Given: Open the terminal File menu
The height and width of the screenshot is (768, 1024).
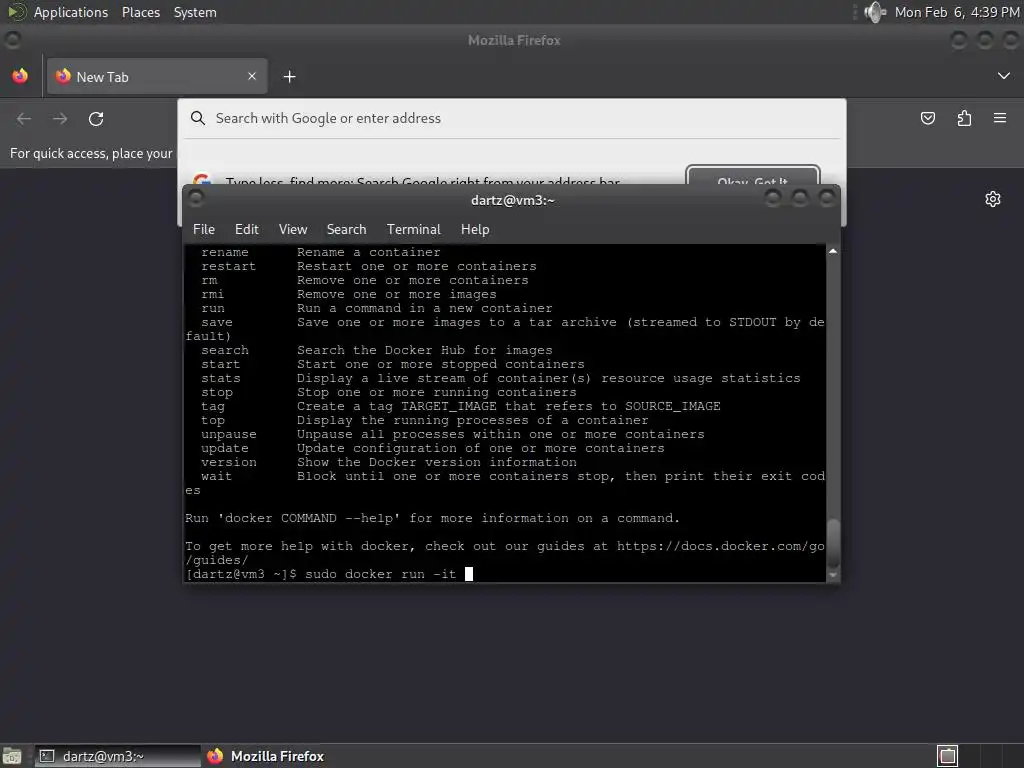Looking at the screenshot, I should click(204, 229).
